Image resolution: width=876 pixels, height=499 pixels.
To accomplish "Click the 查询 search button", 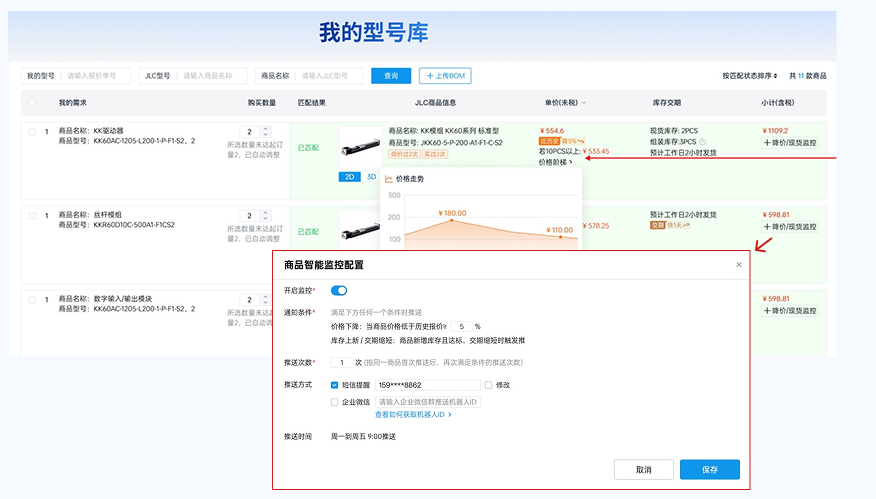I will point(391,76).
